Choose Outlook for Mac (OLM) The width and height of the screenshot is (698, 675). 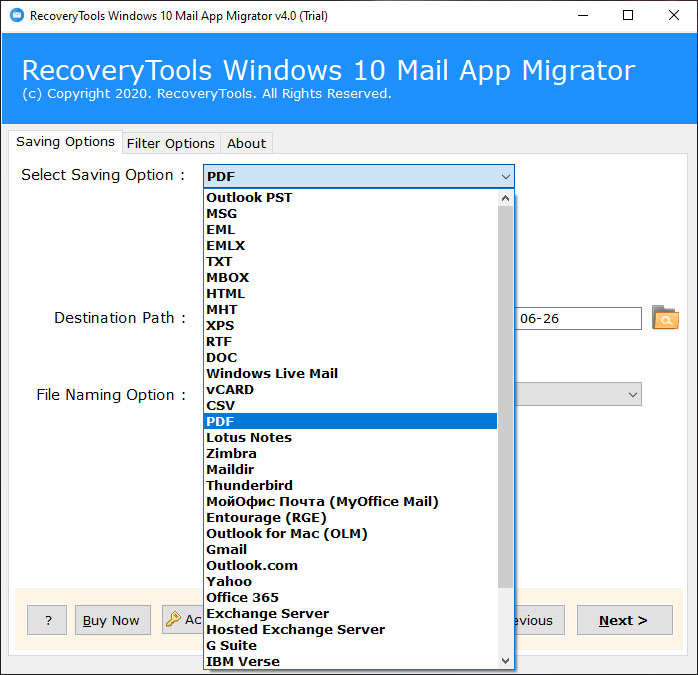point(350,533)
